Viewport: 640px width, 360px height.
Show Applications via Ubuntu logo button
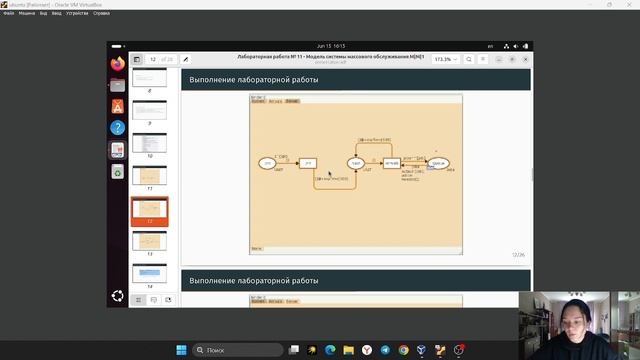(x=118, y=296)
